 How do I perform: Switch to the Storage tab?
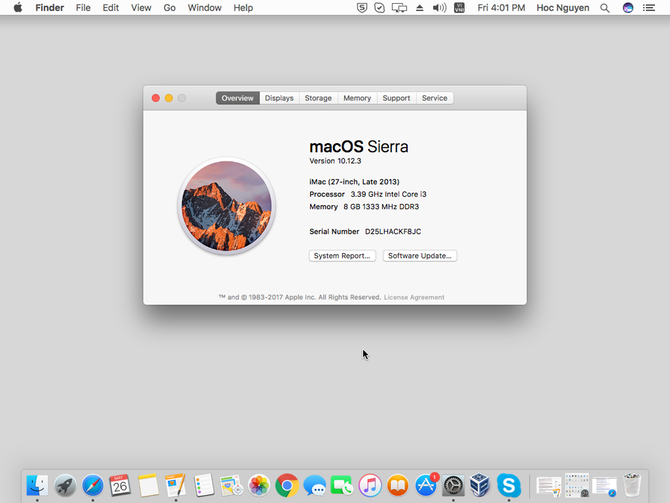[x=318, y=98]
